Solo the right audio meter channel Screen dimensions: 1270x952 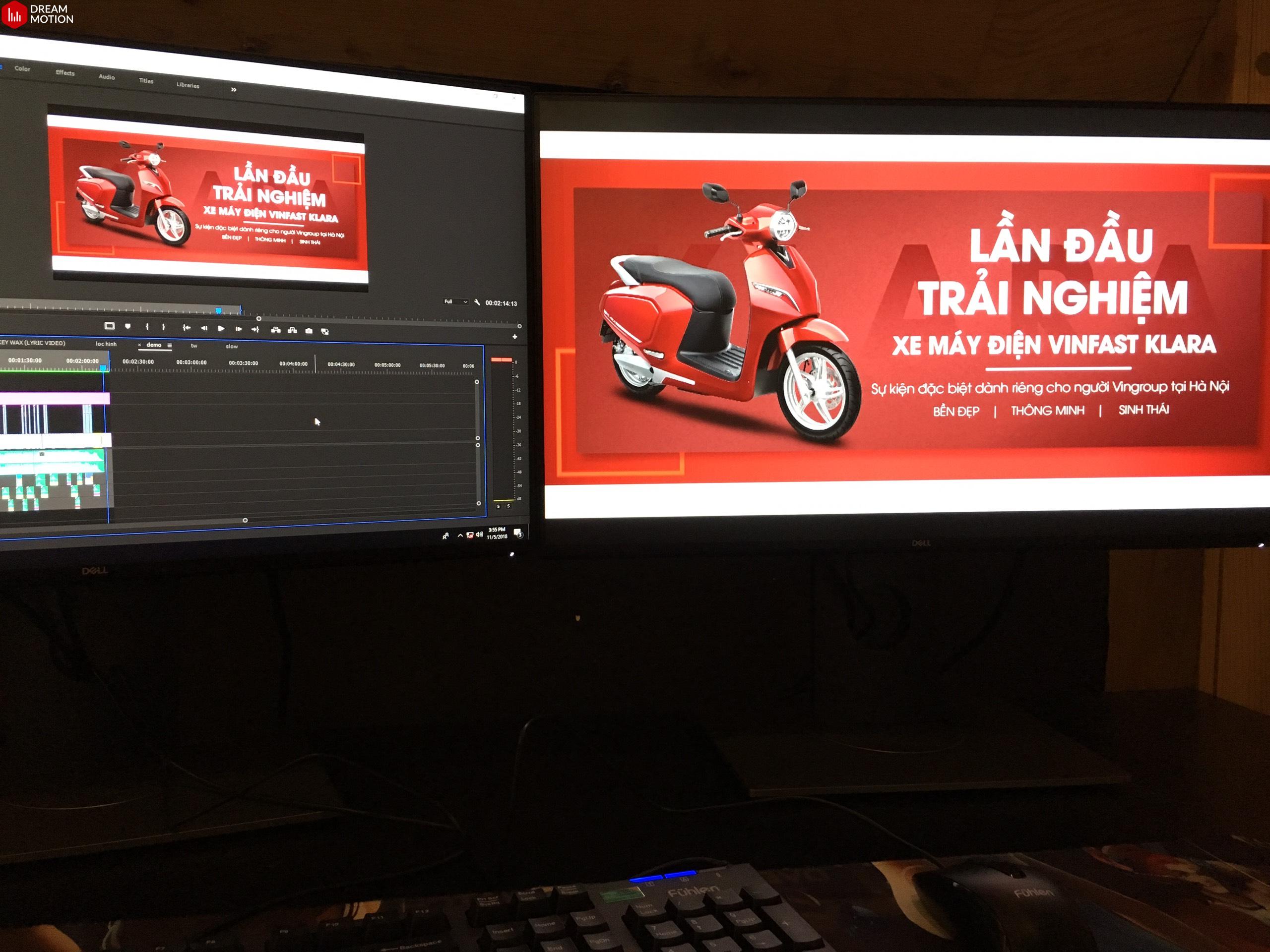coord(508,506)
